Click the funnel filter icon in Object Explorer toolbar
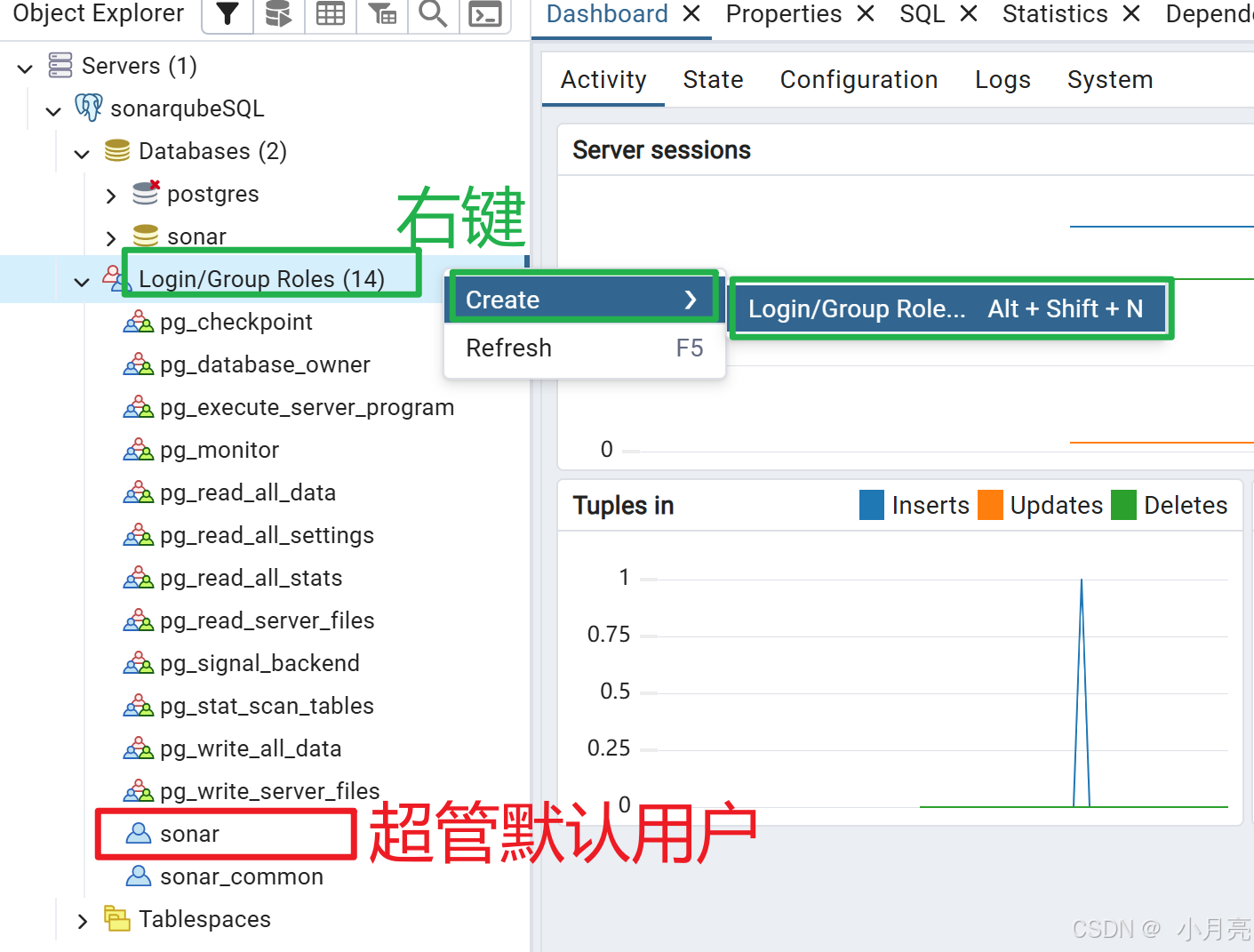The image size is (1254, 952). [228, 14]
